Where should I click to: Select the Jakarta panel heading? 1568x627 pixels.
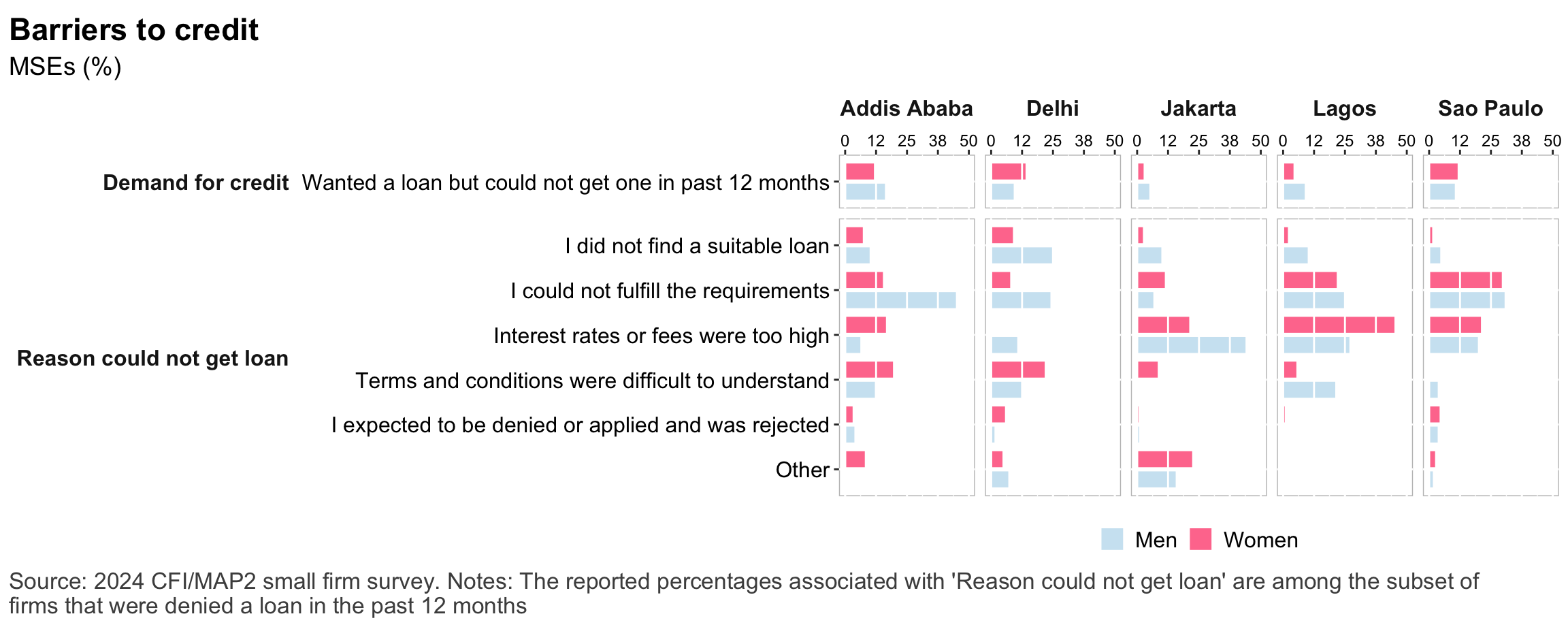tap(1198, 108)
